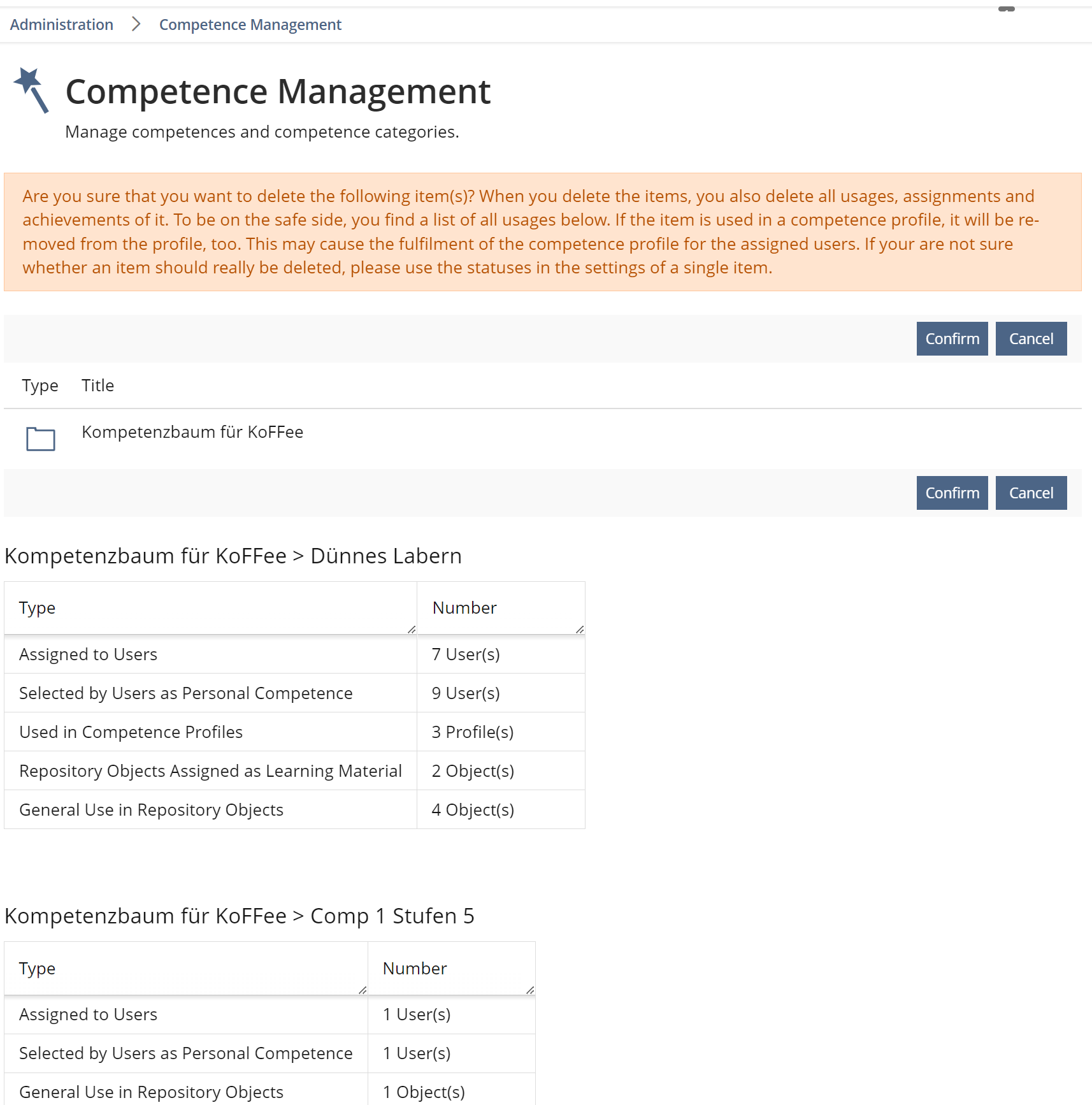Click the 3 Profile(s) cell
This screenshot has width=1092, height=1105.
click(x=473, y=732)
